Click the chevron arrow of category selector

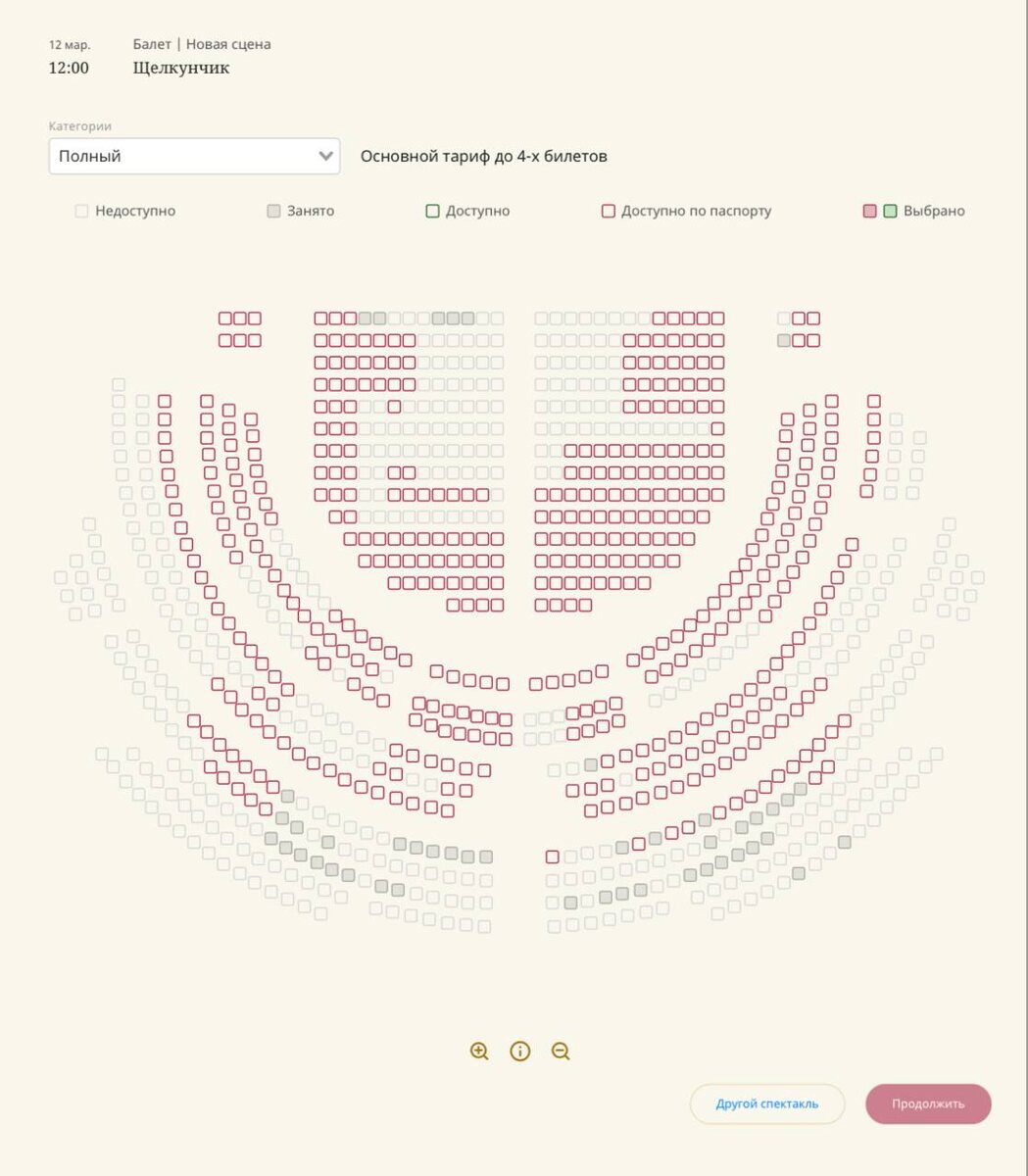point(326,157)
